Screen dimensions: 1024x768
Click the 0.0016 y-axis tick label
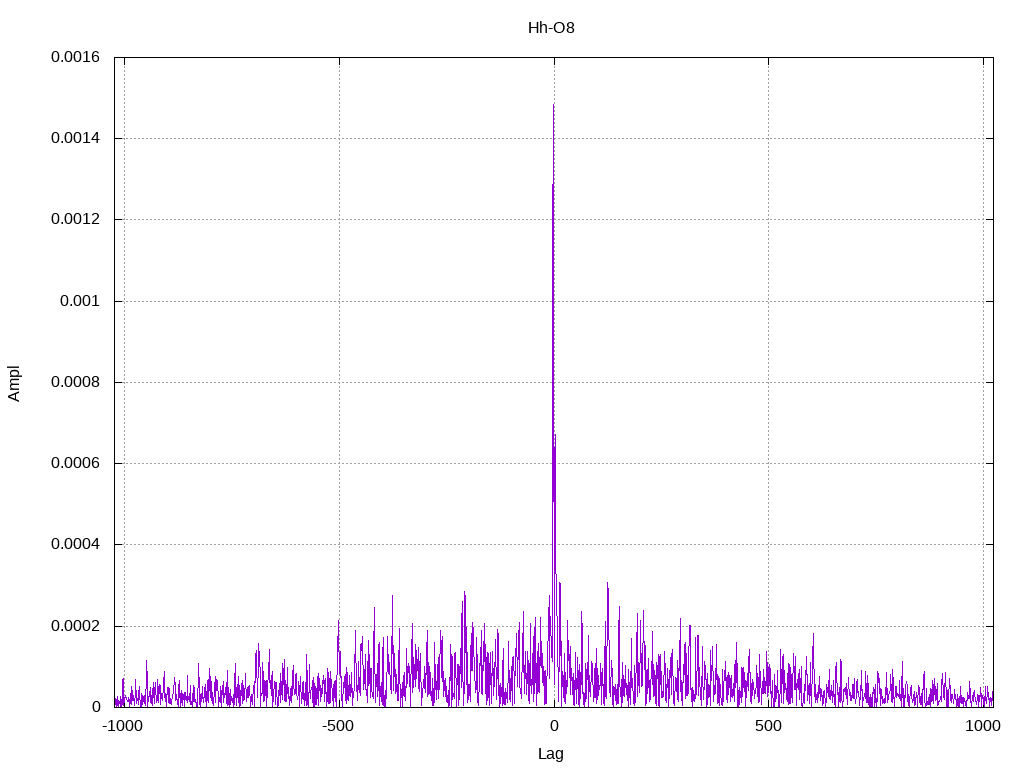pos(75,57)
